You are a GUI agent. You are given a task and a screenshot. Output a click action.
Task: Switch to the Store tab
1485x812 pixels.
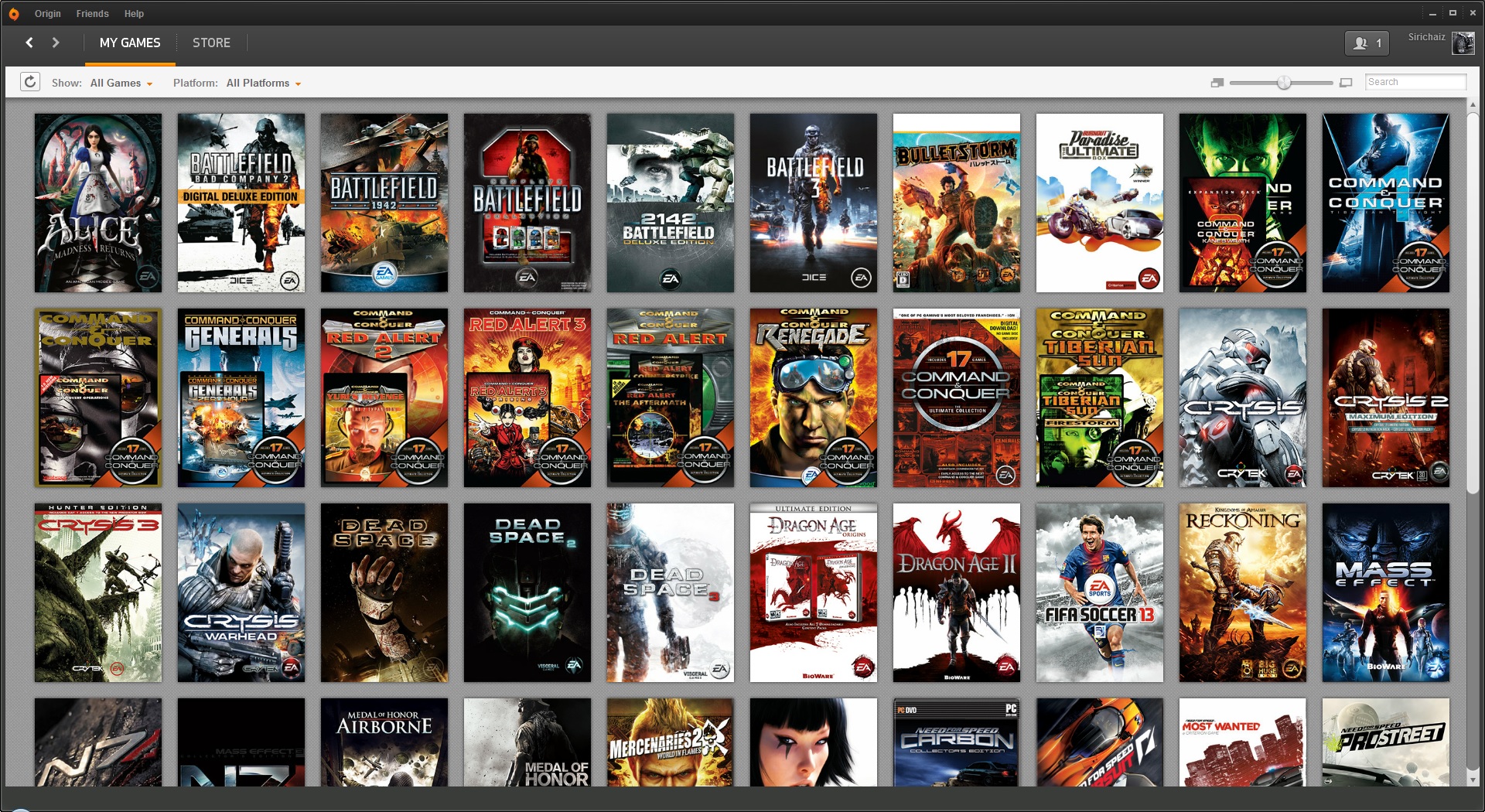(x=211, y=43)
